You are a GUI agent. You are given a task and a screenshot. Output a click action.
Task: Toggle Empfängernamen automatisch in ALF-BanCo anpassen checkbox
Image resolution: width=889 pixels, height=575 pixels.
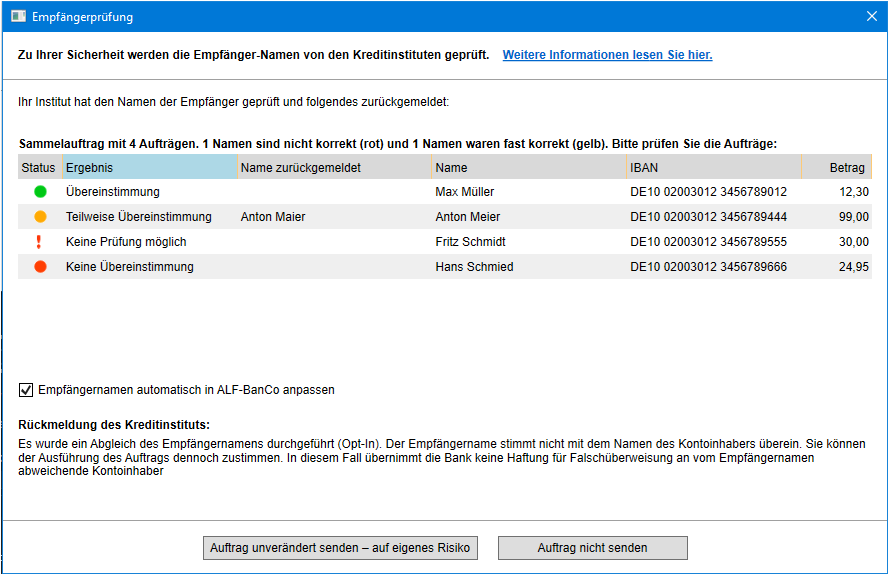(x=26, y=390)
